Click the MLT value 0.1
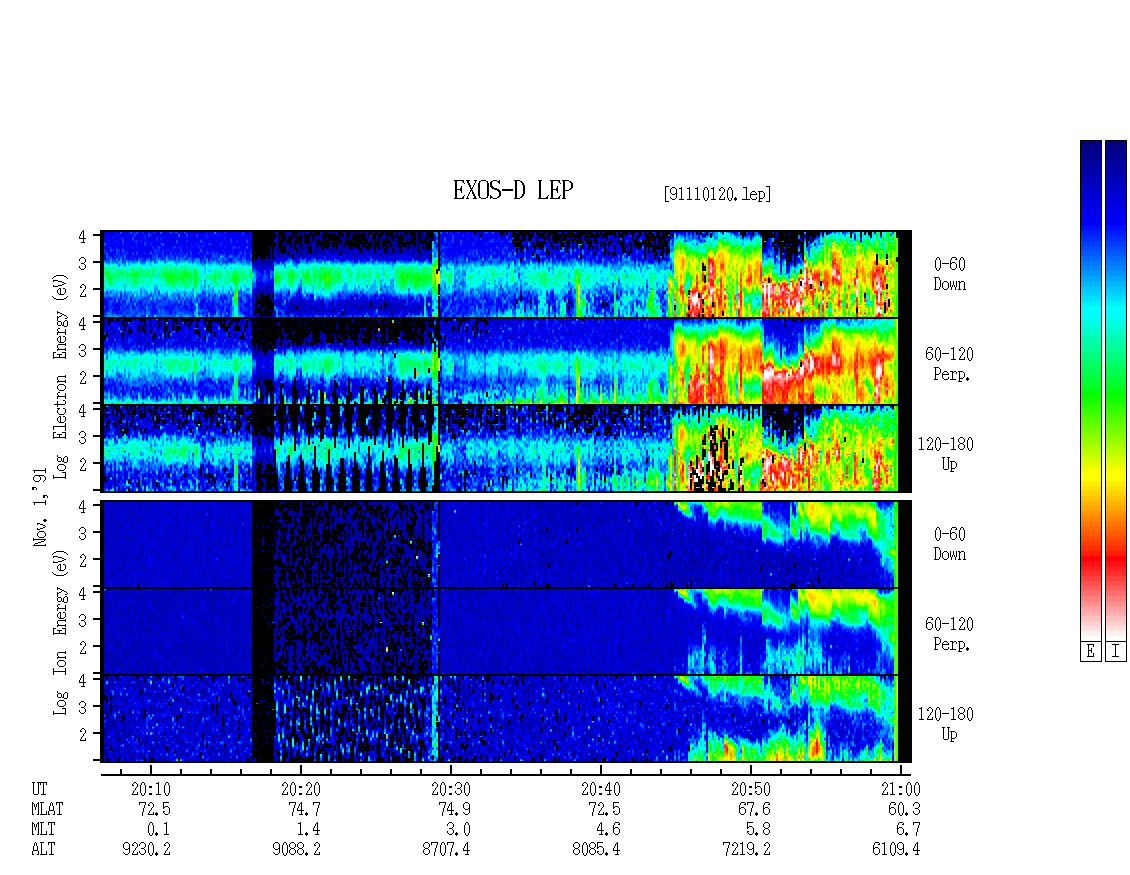Viewport: 1130px width, 875px height. point(159,830)
